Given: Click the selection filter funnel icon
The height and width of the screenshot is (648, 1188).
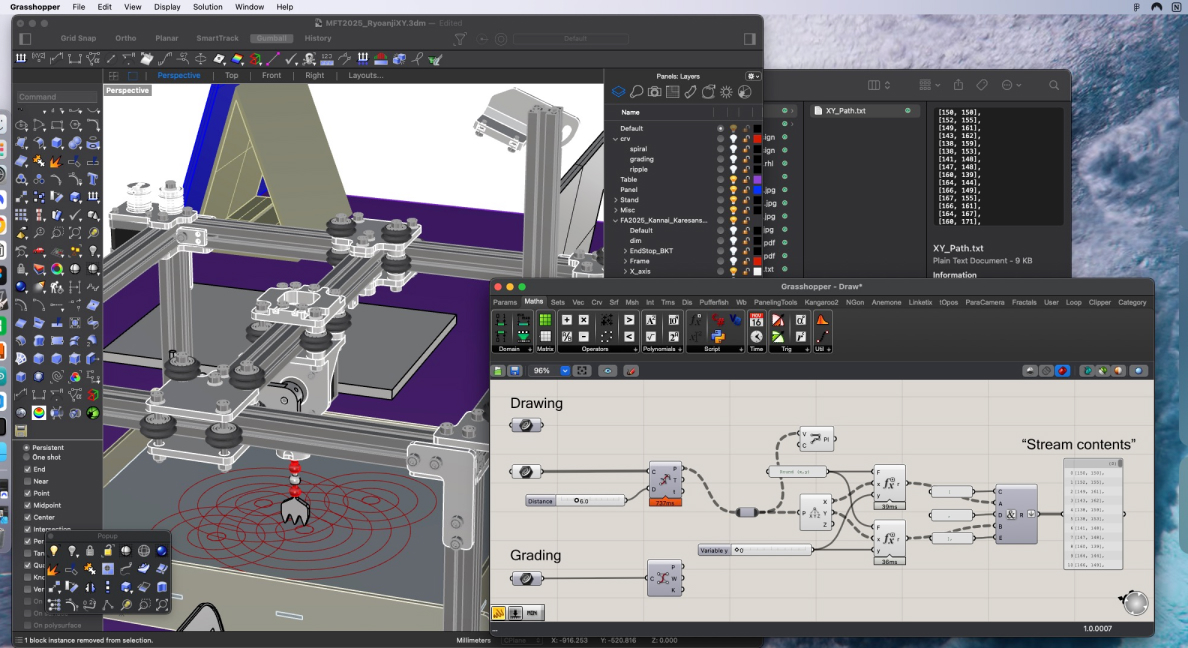Looking at the screenshot, I should pyautogui.click(x=460, y=39).
